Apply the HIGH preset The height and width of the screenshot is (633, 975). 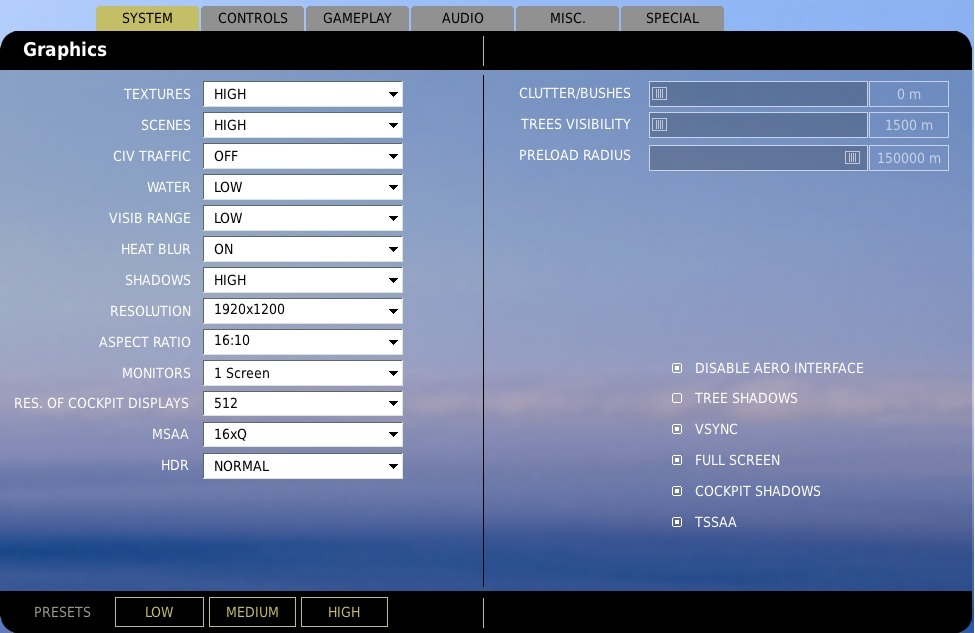(344, 612)
